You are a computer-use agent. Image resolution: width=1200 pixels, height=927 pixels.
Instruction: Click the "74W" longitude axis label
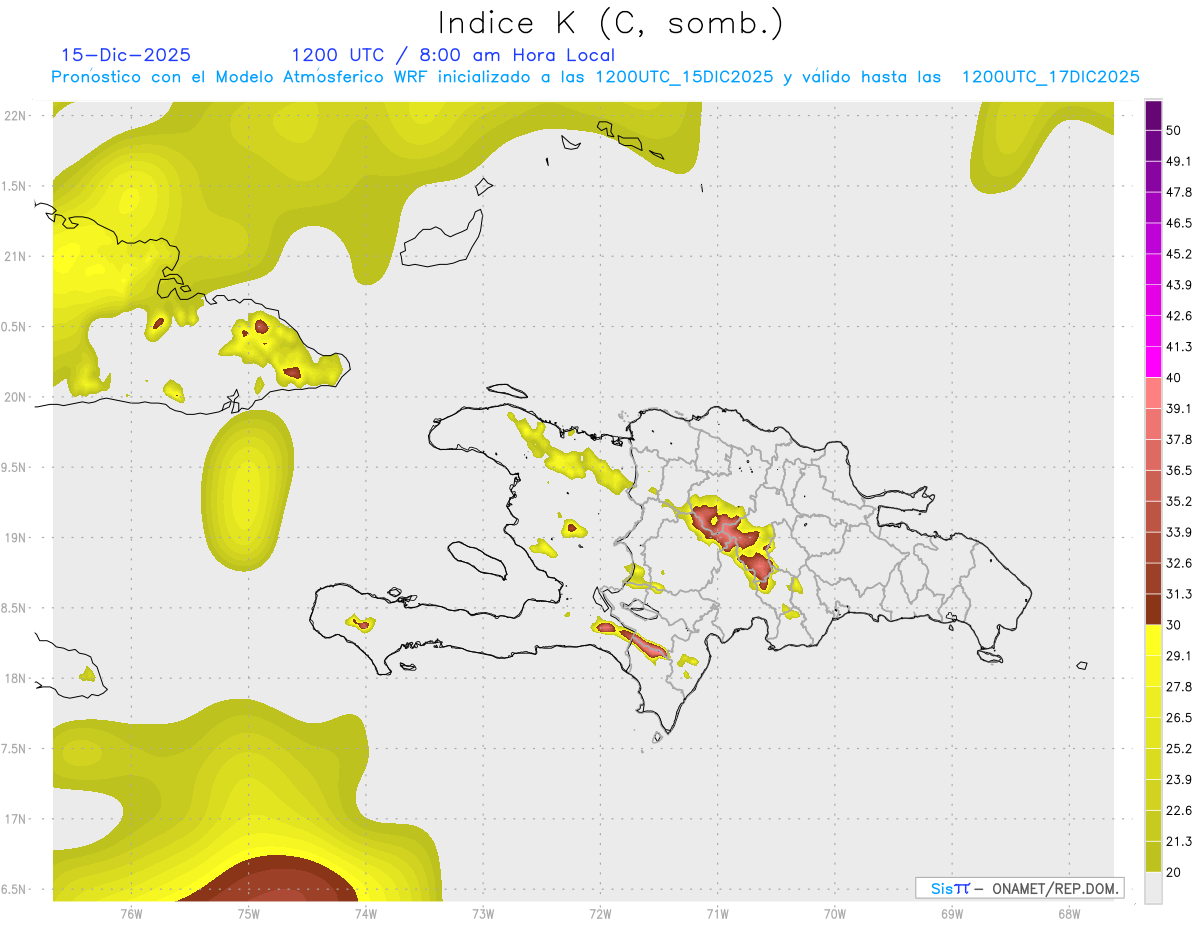coord(365,913)
